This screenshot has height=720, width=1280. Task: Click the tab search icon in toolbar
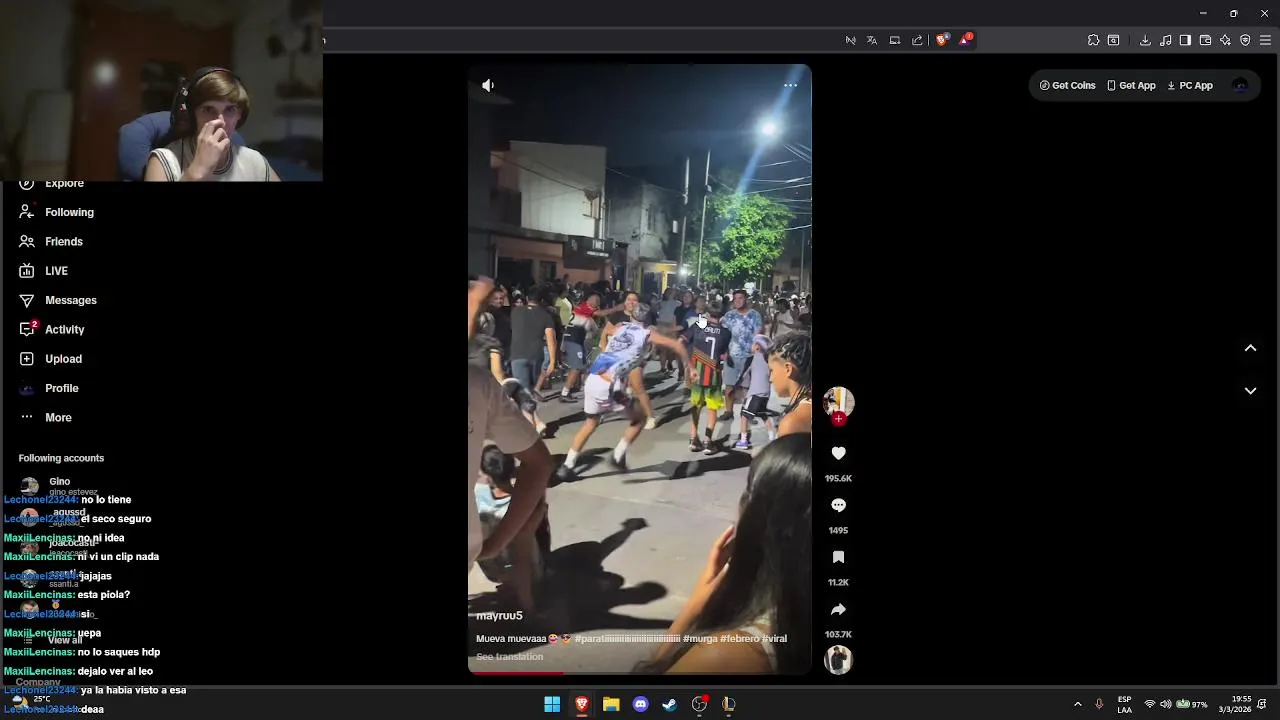tap(1113, 40)
